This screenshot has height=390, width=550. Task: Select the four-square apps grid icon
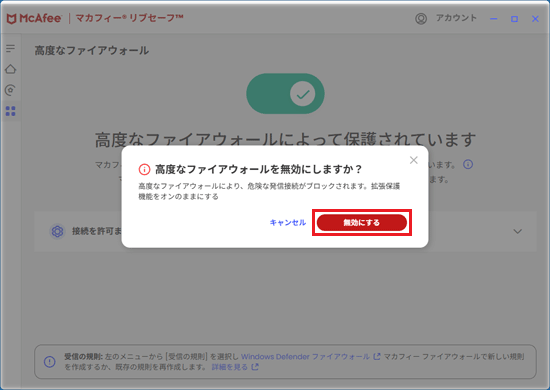(11, 111)
